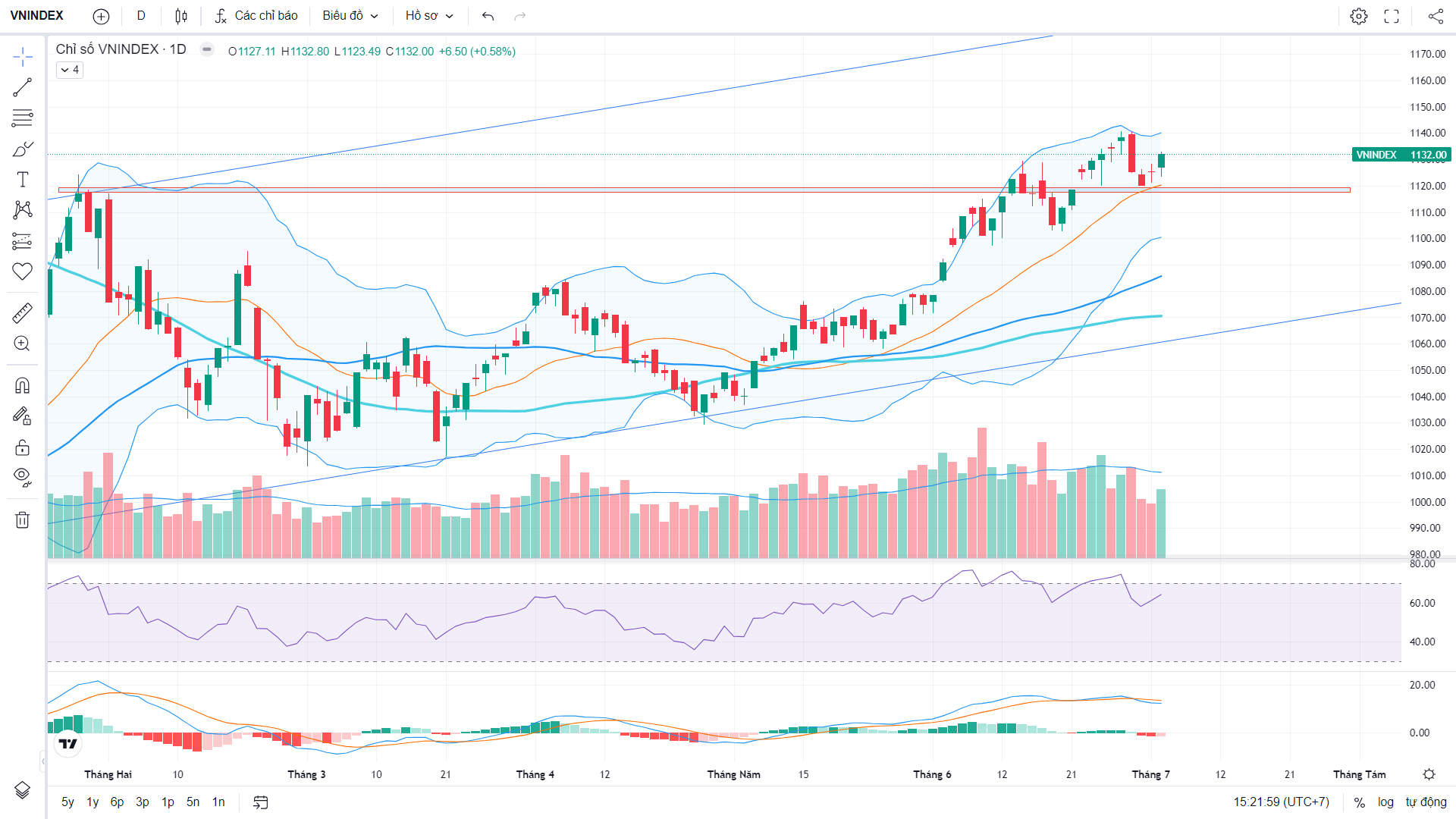Activate the zoom in tool
The width and height of the screenshot is (1456, 819).
[23, 344]
